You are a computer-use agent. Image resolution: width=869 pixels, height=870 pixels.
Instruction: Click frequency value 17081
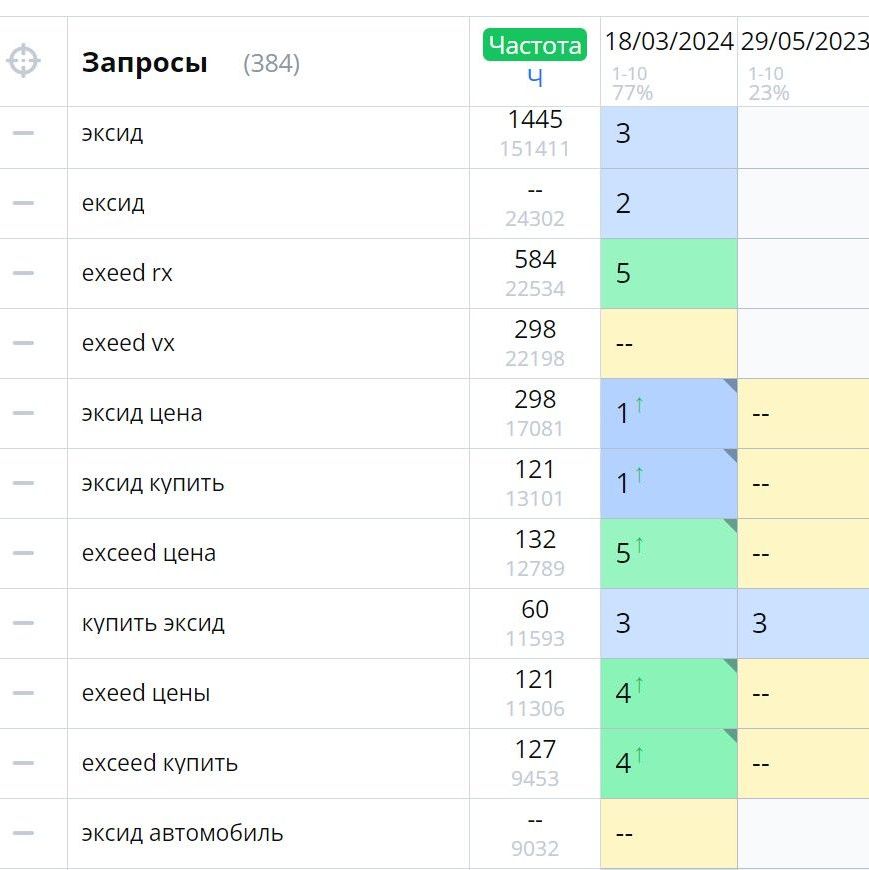[x=535, y=428]
